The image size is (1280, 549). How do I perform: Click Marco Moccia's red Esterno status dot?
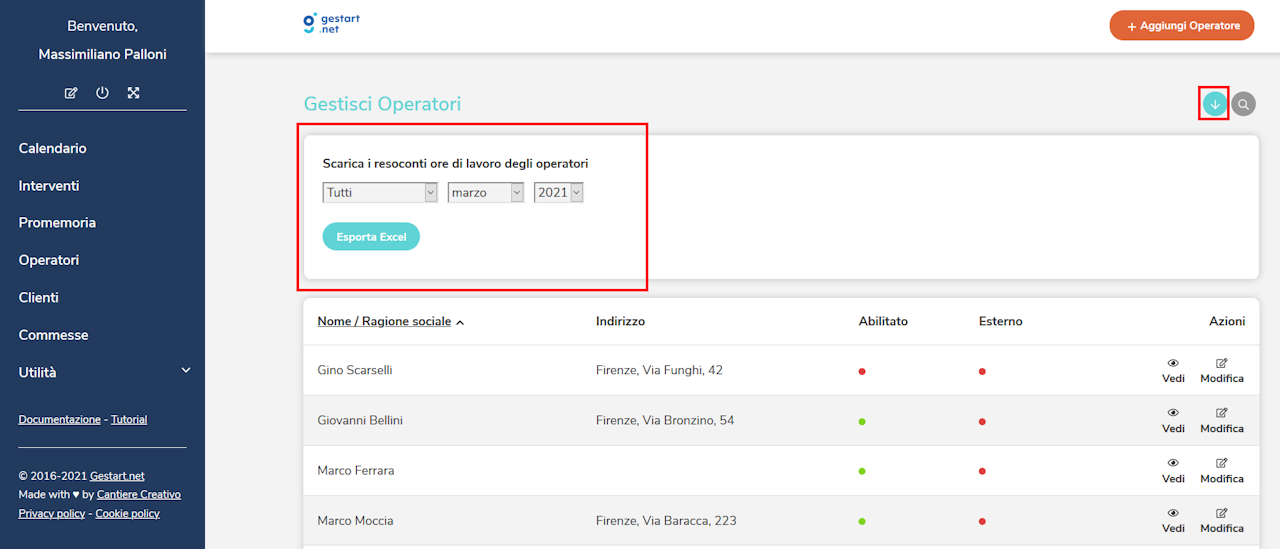[982, 521]
